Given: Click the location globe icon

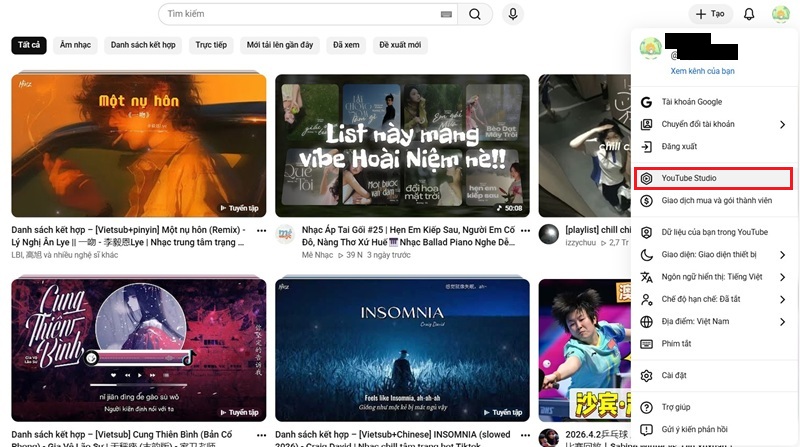Looking at the screenshot, I should (646, 321).
